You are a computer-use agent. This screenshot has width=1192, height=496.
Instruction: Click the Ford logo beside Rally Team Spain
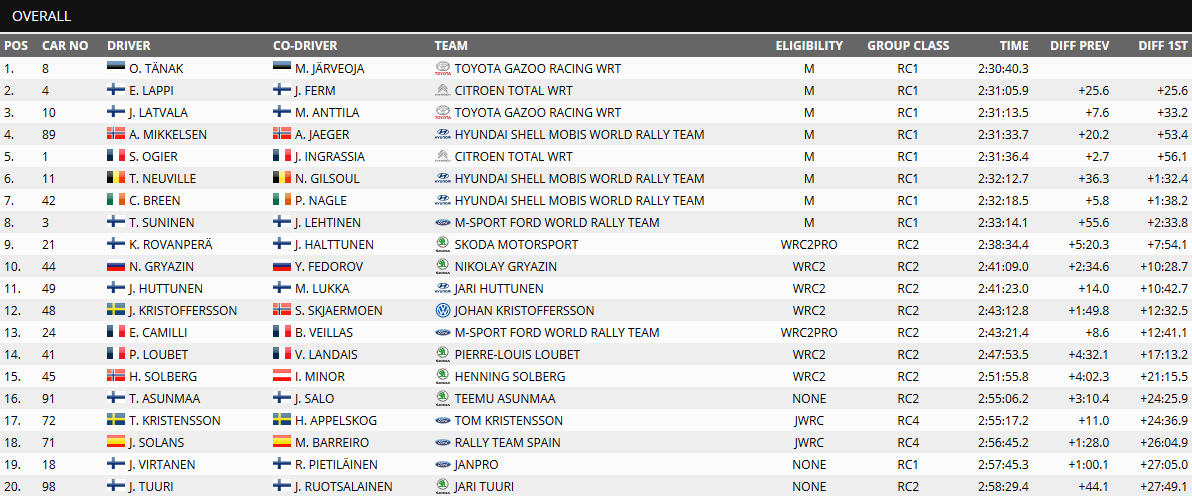coord(442,444)
